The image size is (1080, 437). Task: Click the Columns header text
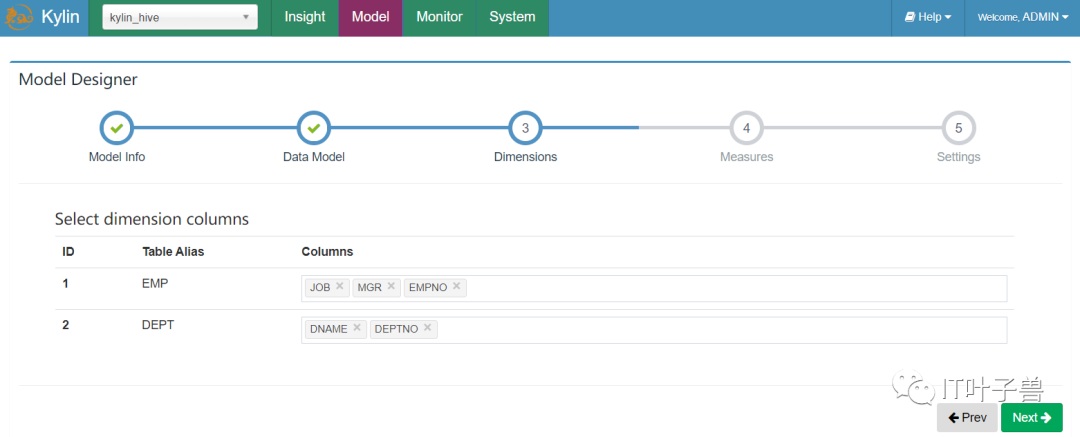point(327,252)
